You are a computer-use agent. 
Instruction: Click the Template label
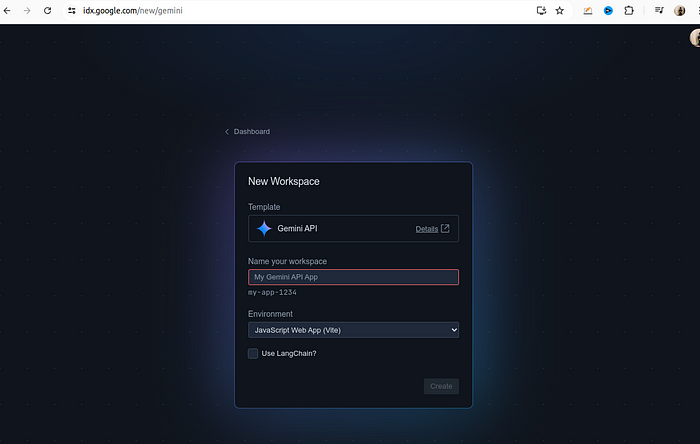[x=264, y=207]
